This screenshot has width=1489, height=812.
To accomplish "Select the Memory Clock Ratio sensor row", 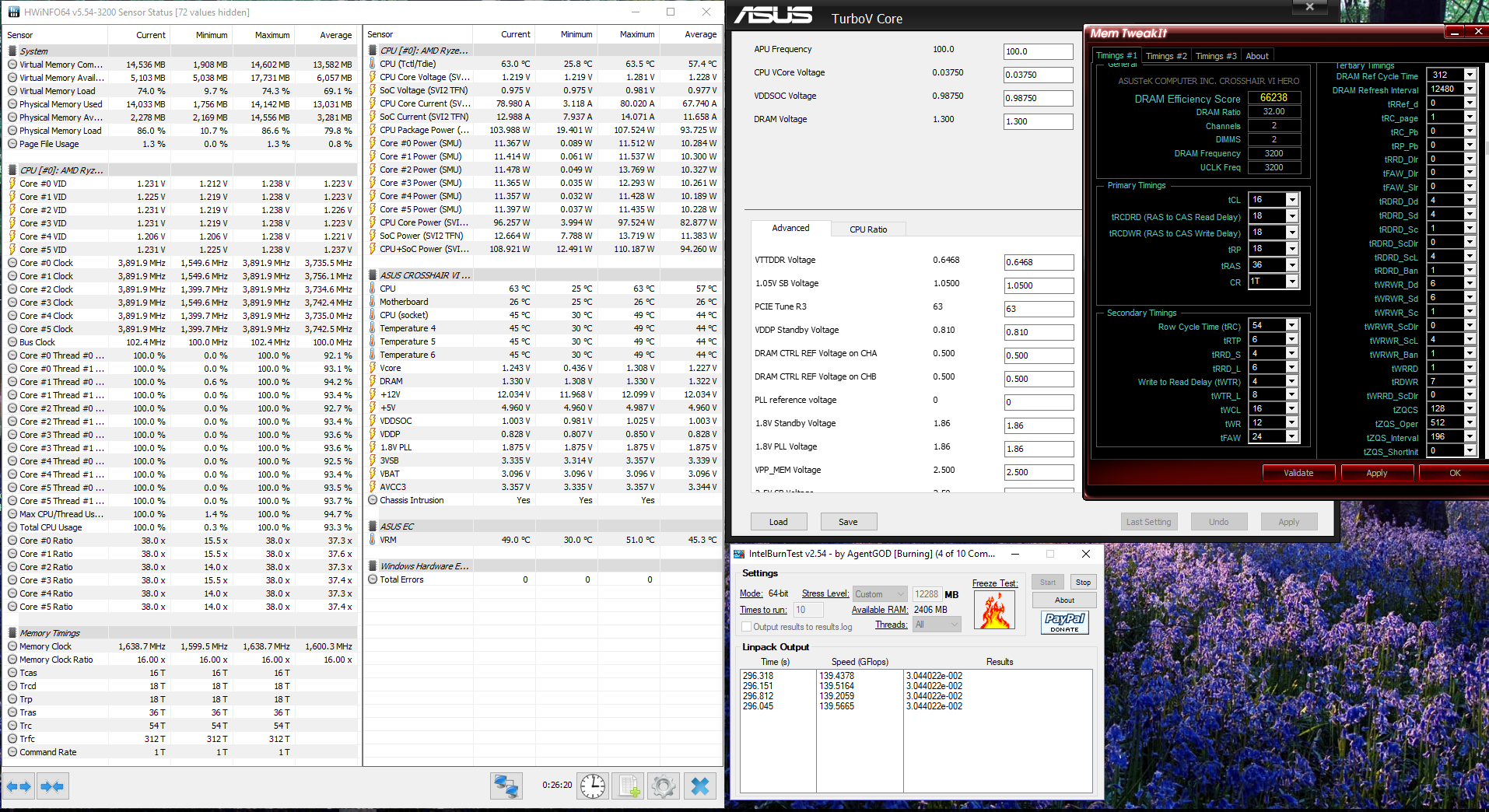I will click(181, 660).
